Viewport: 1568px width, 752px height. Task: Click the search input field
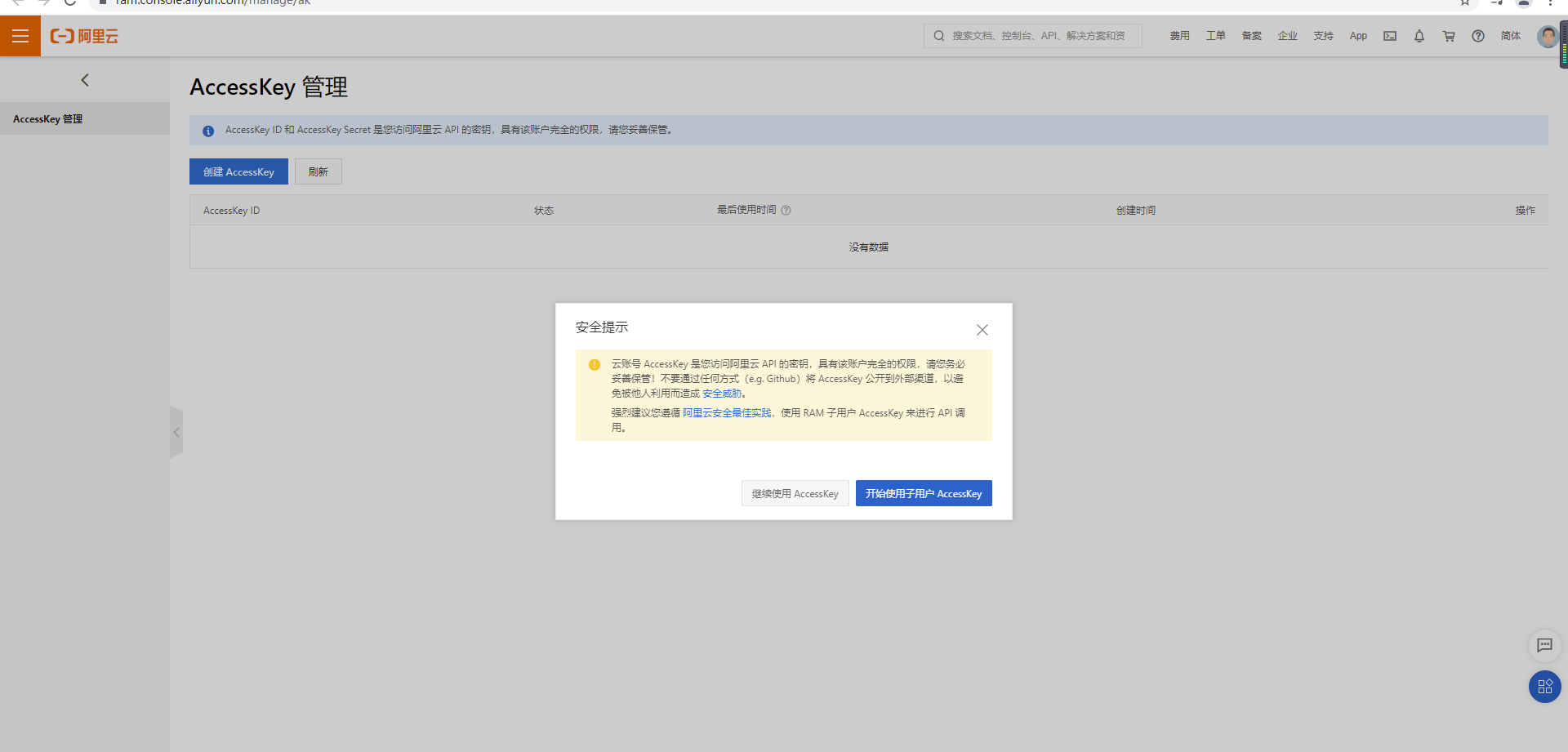point(1031,36)
